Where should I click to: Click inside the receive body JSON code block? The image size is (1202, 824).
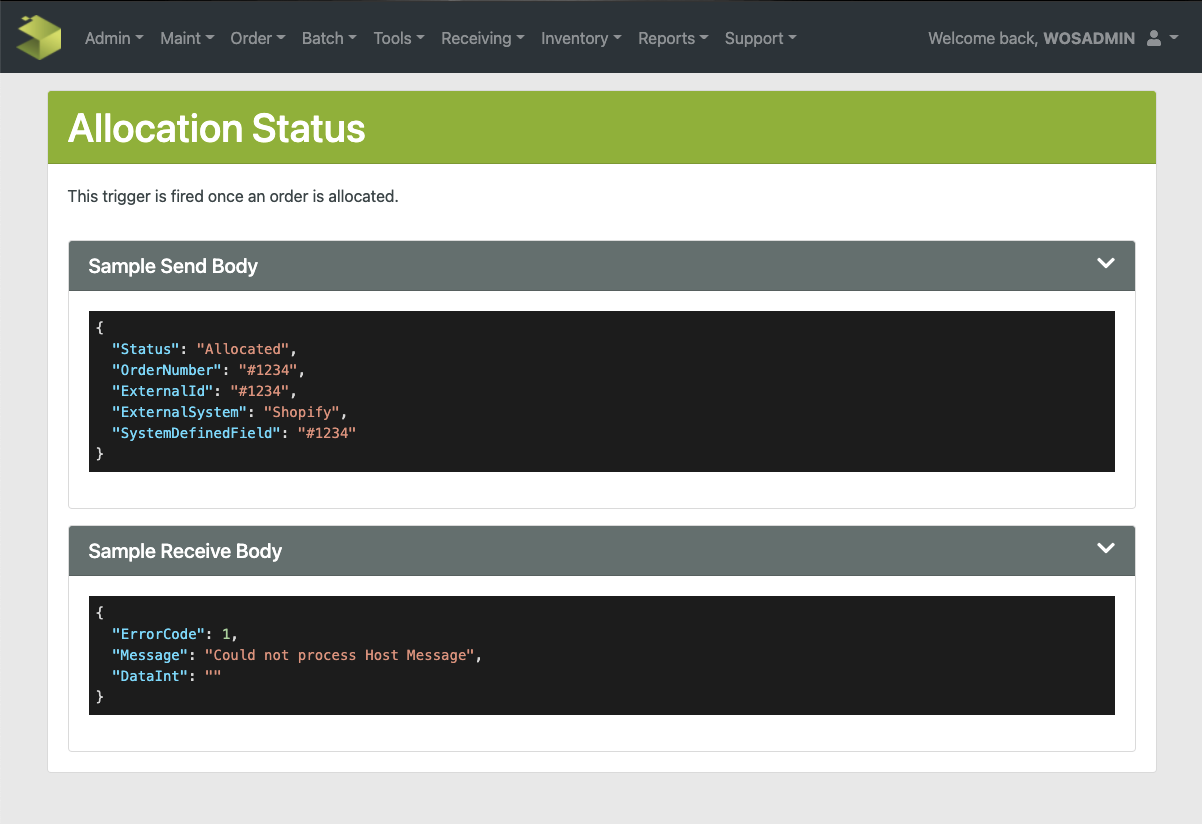(x=601, y=655)
